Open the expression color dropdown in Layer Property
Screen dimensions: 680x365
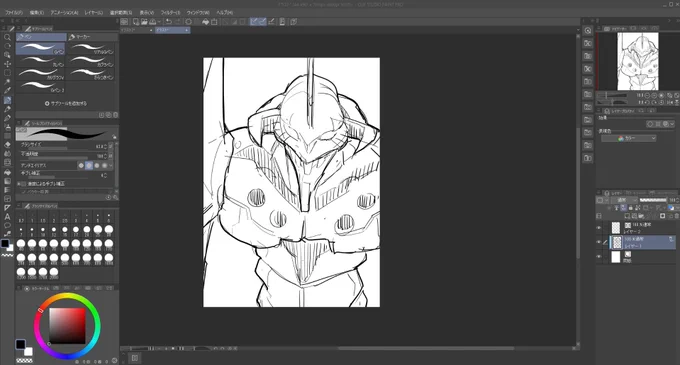[x=628, y=138]
